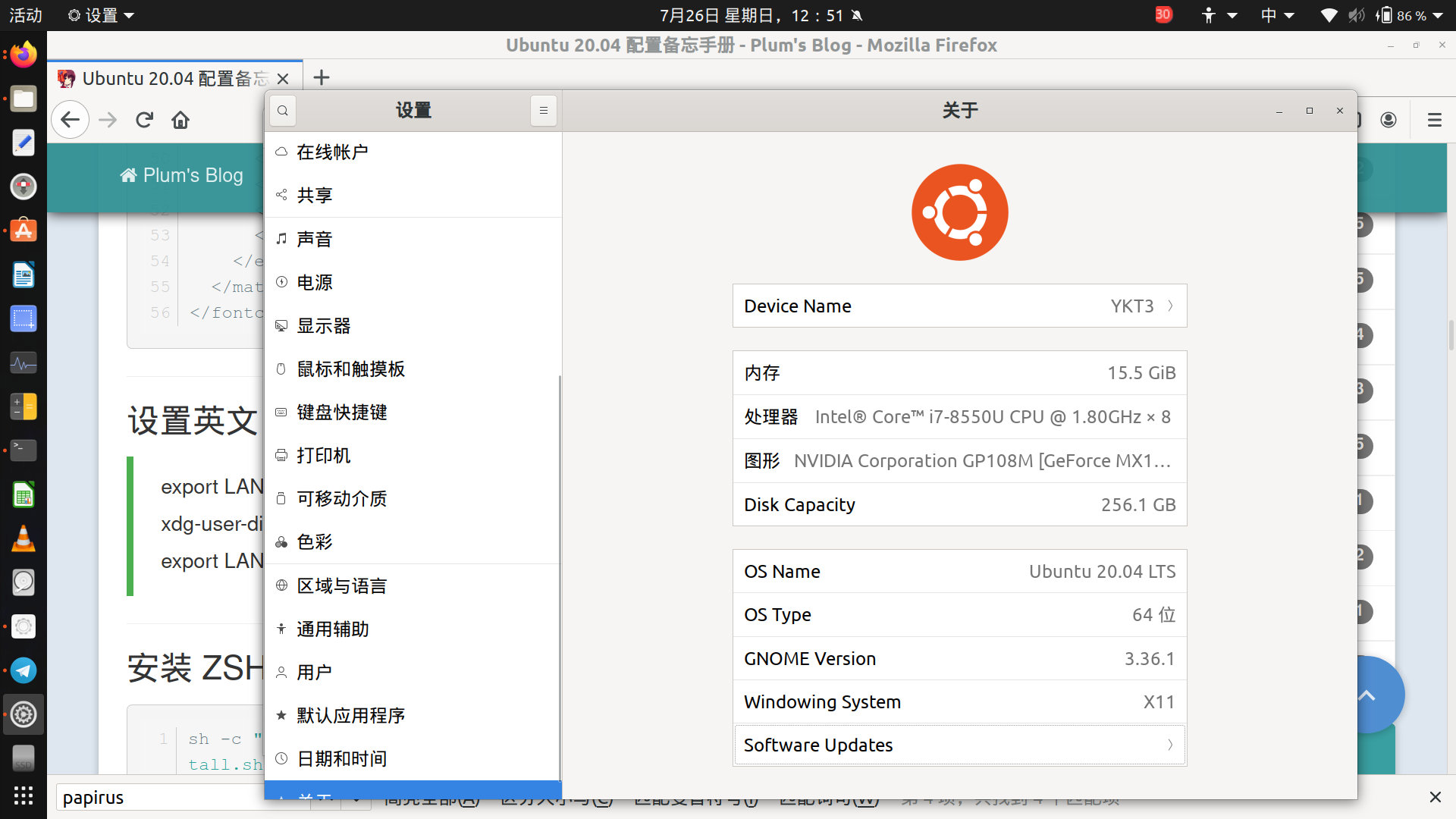Click Firefox's home button

coord(180,119)
